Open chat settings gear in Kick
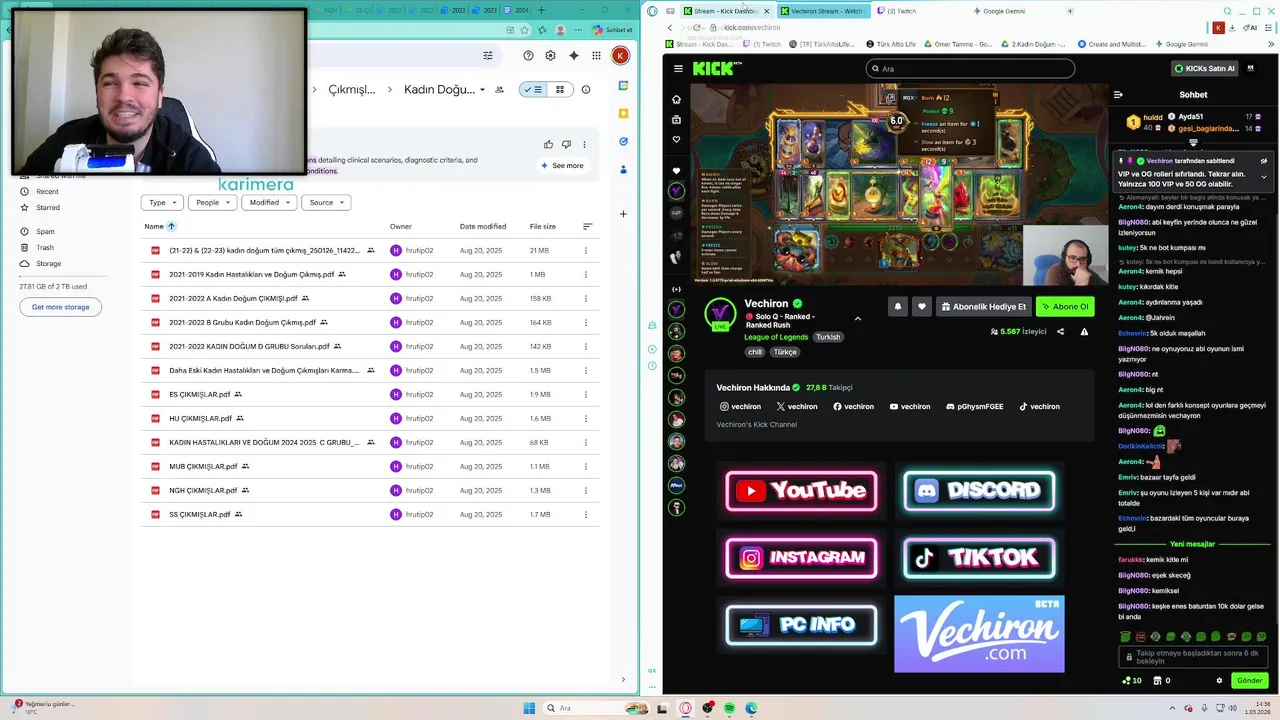The width and height of the screenshot is (1280, 720). click(x=1219, y=680)
